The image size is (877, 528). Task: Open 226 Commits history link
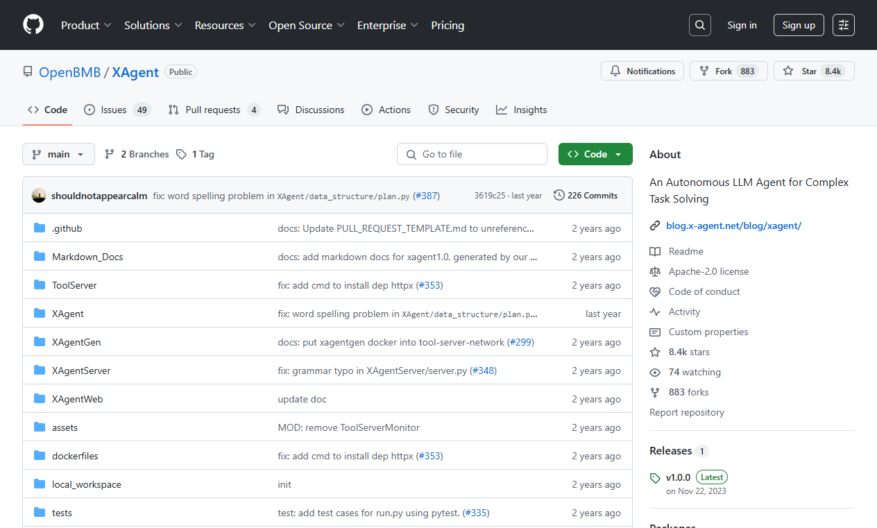point(586,195)
